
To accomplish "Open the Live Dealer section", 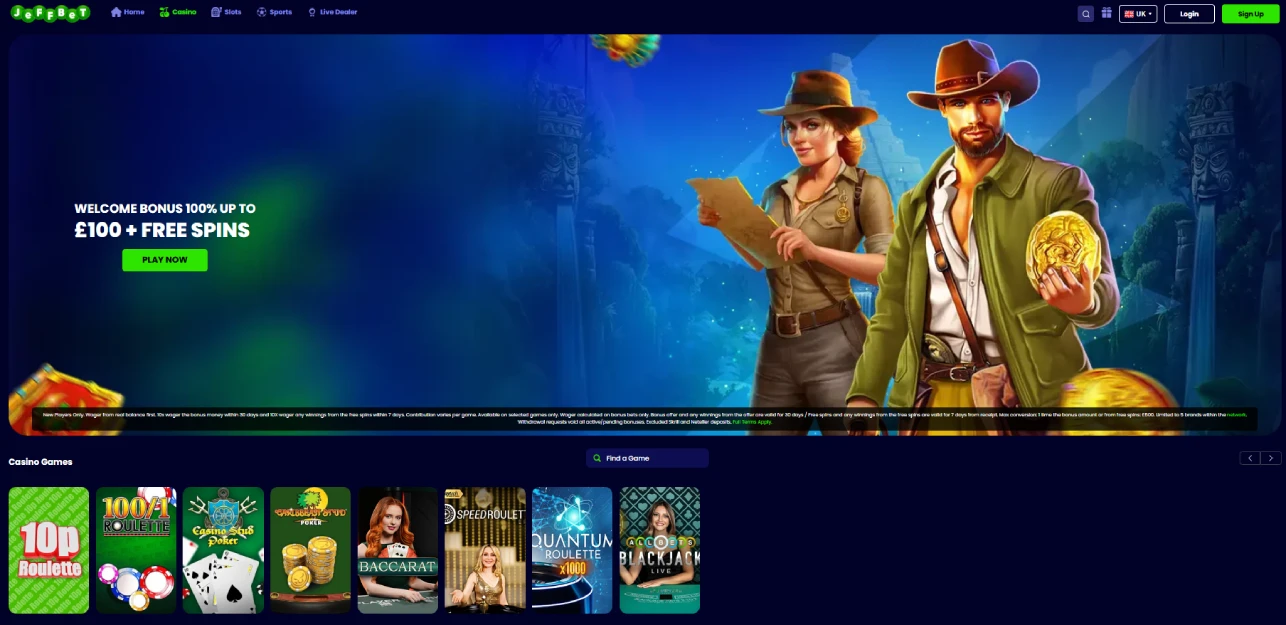I will click(332, 12).
